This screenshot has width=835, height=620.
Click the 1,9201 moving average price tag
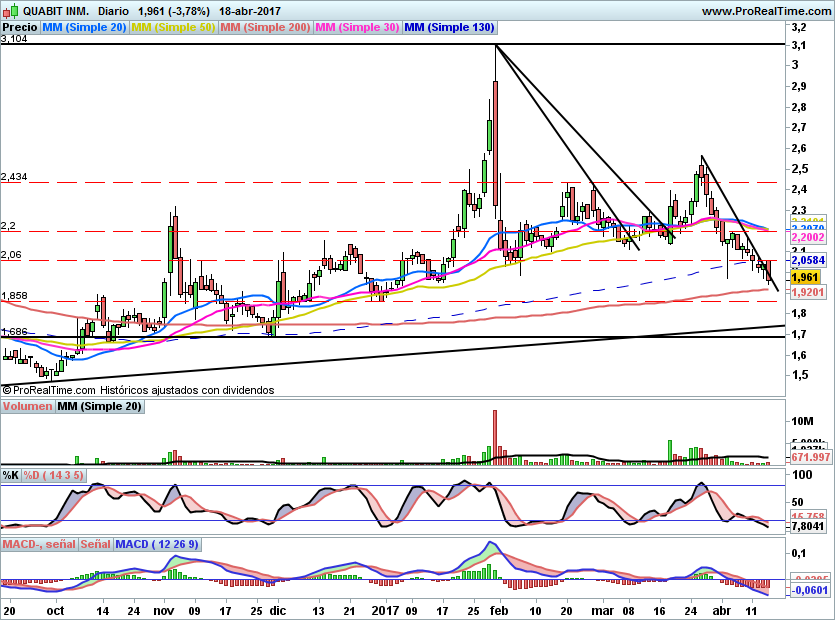(807, 293)
